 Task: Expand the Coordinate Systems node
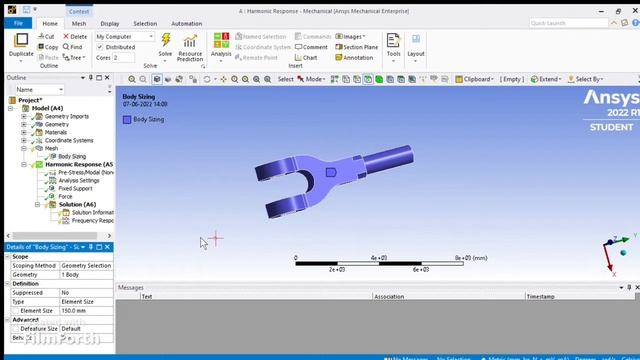pyautogui.click(x=24, y=140)
